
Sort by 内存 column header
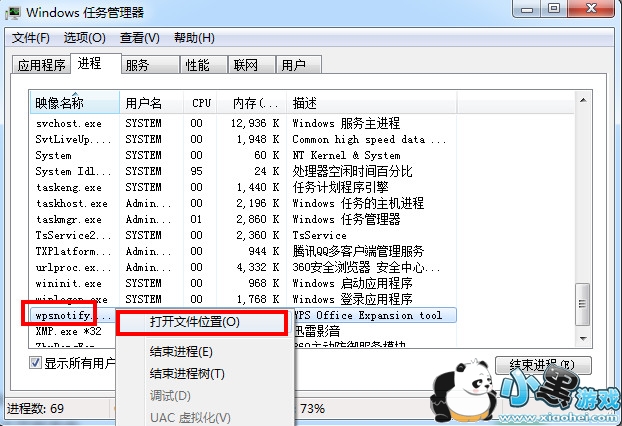(x=252, y=103)
